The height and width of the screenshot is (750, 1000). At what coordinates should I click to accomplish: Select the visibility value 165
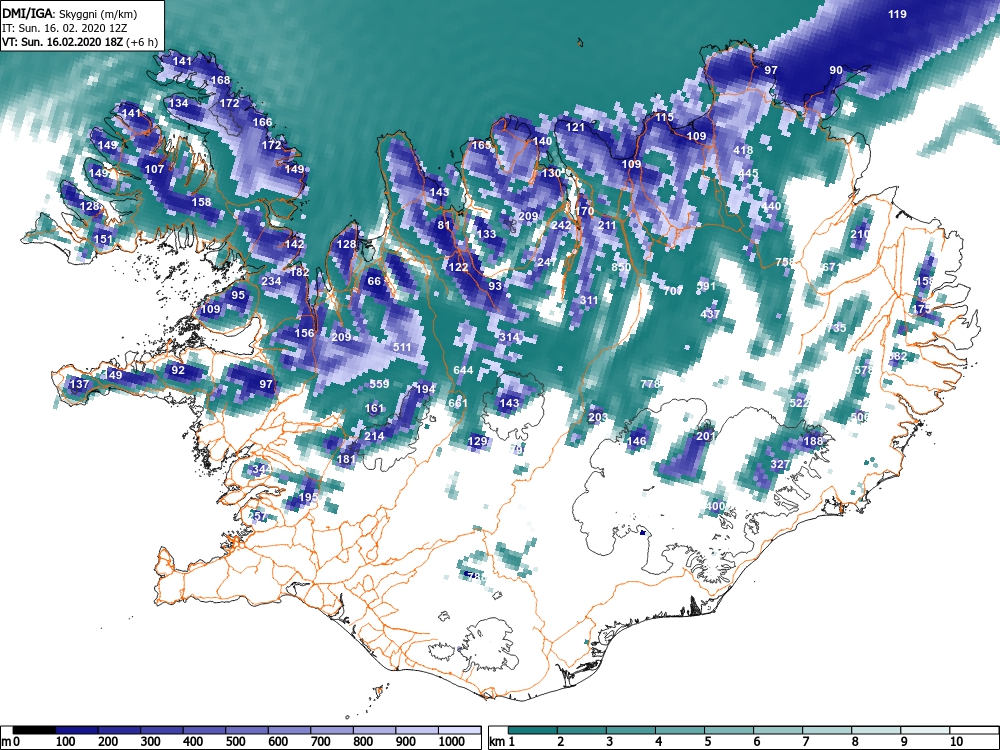coord(482,145)
